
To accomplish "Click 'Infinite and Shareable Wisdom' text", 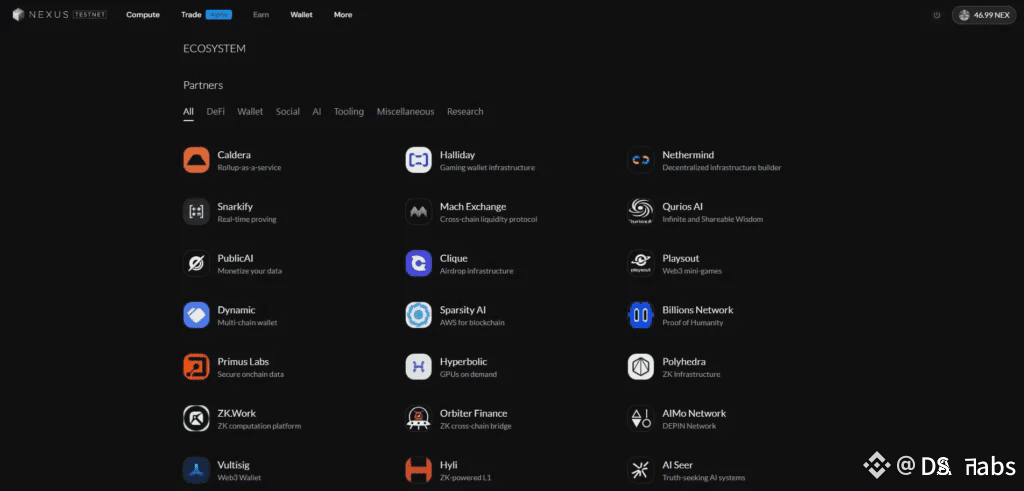I will (712, 219).
